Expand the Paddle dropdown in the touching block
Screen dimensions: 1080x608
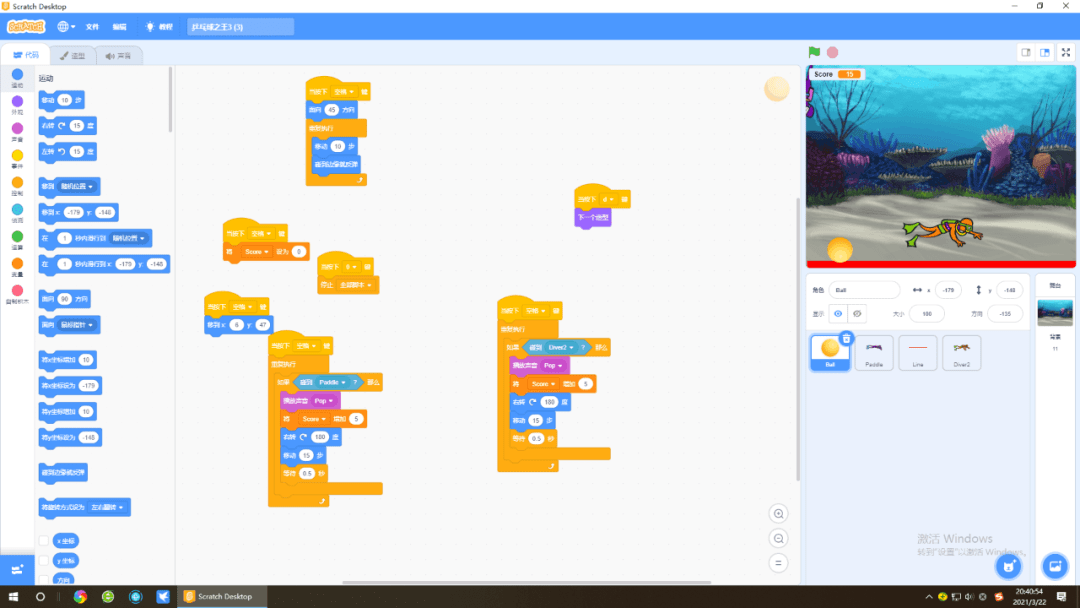[x=332, y=382]
